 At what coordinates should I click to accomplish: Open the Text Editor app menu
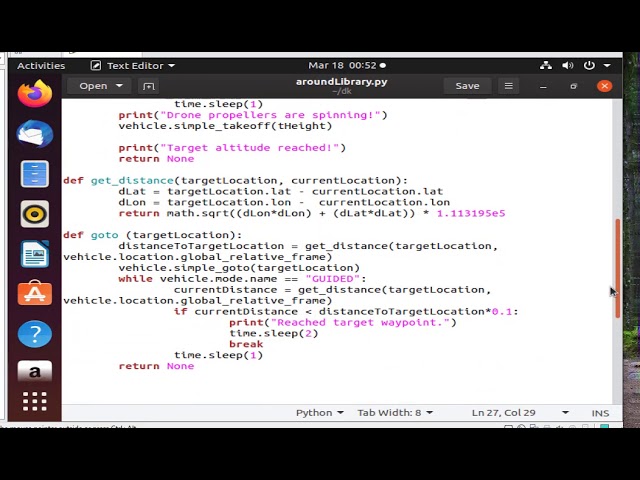[x=133, y=66]
